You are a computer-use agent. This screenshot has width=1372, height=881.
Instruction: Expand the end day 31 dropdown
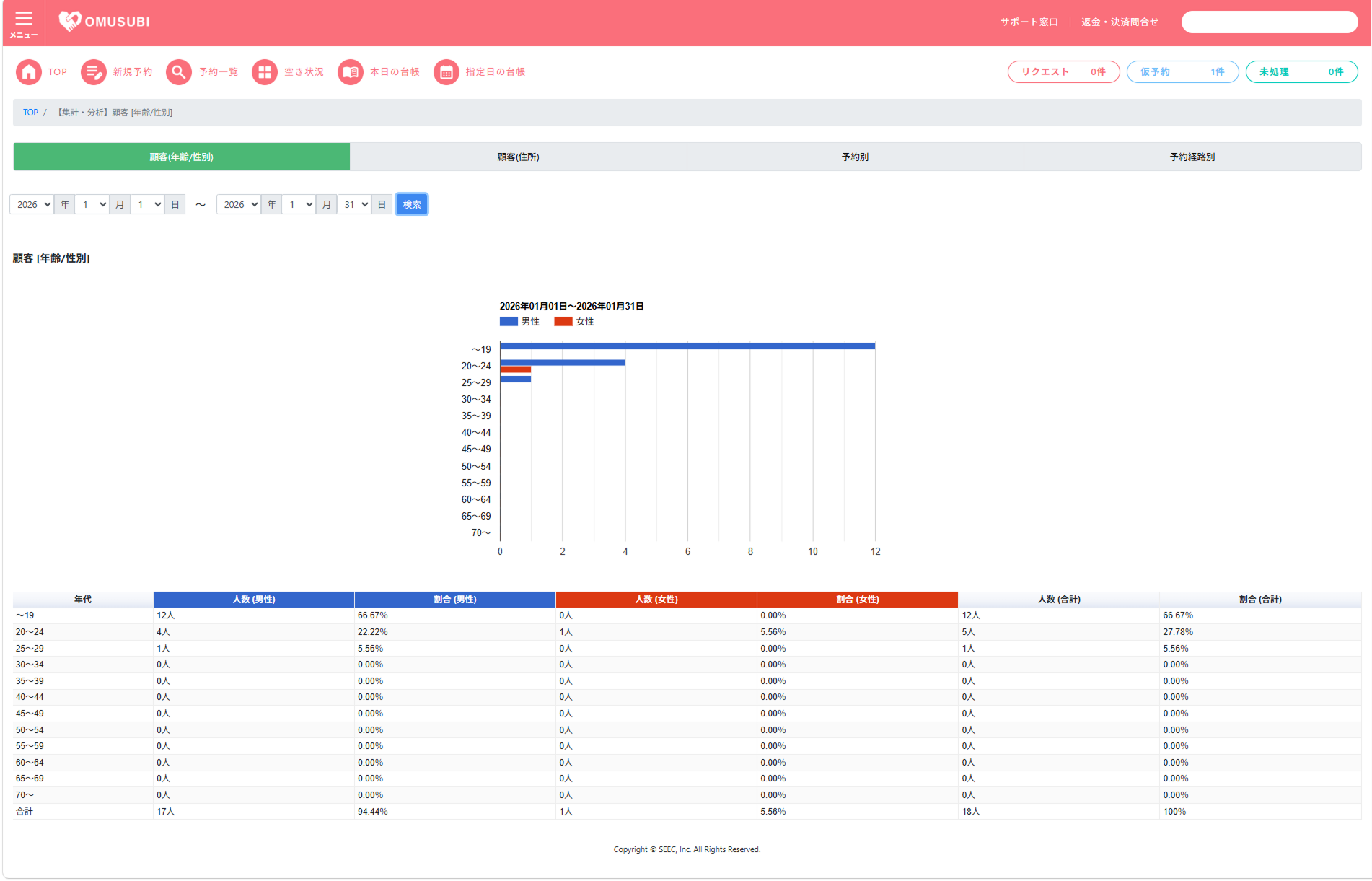point(354,205)
